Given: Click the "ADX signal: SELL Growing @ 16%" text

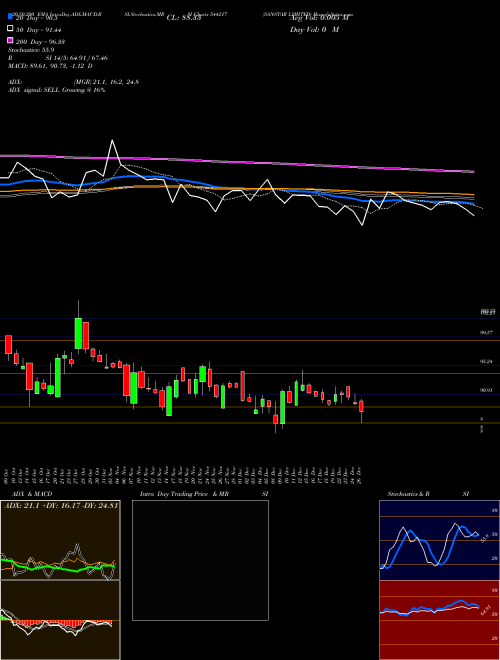Looking at the screenshot, I should point(56,90).
